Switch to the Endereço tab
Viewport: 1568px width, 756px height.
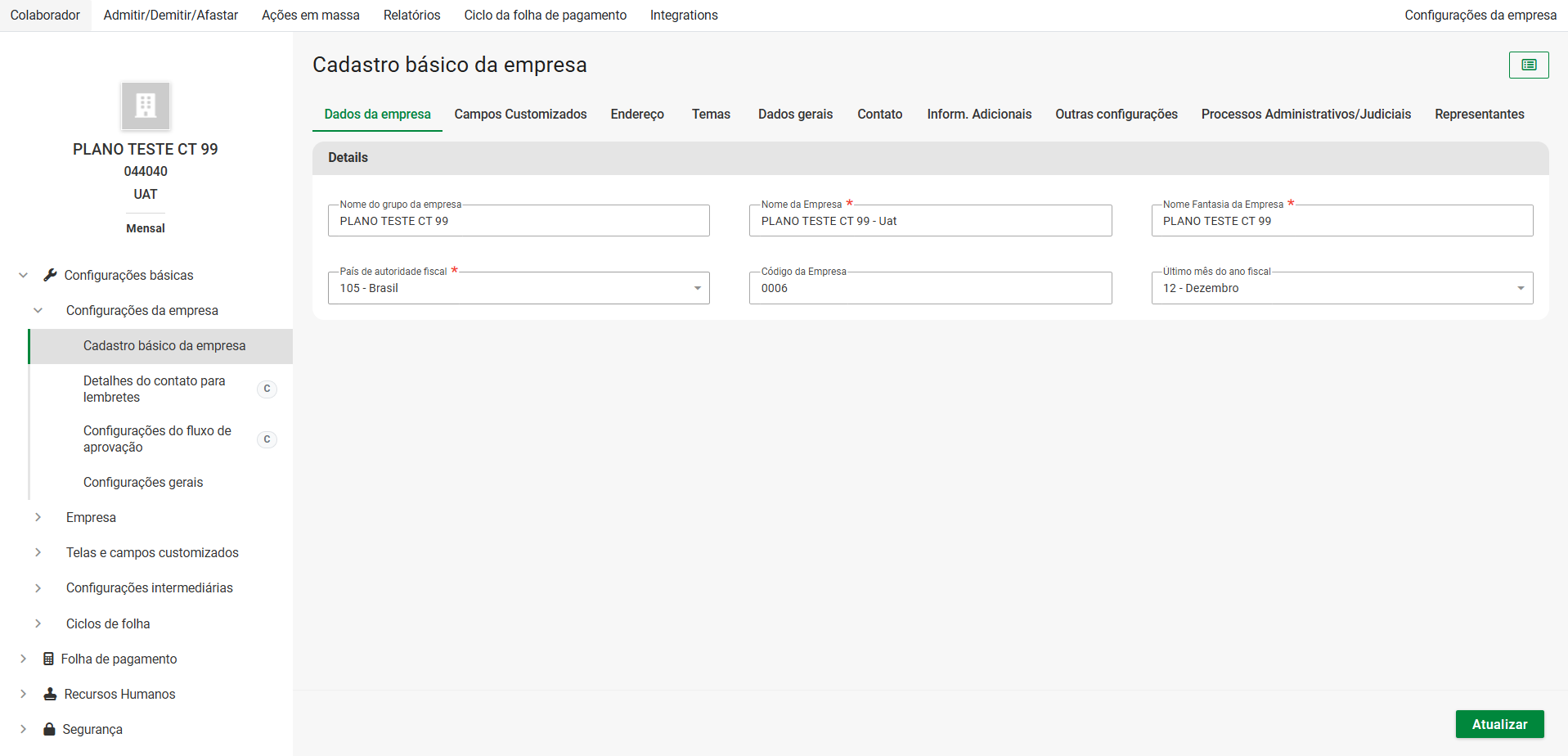(636, 114)
